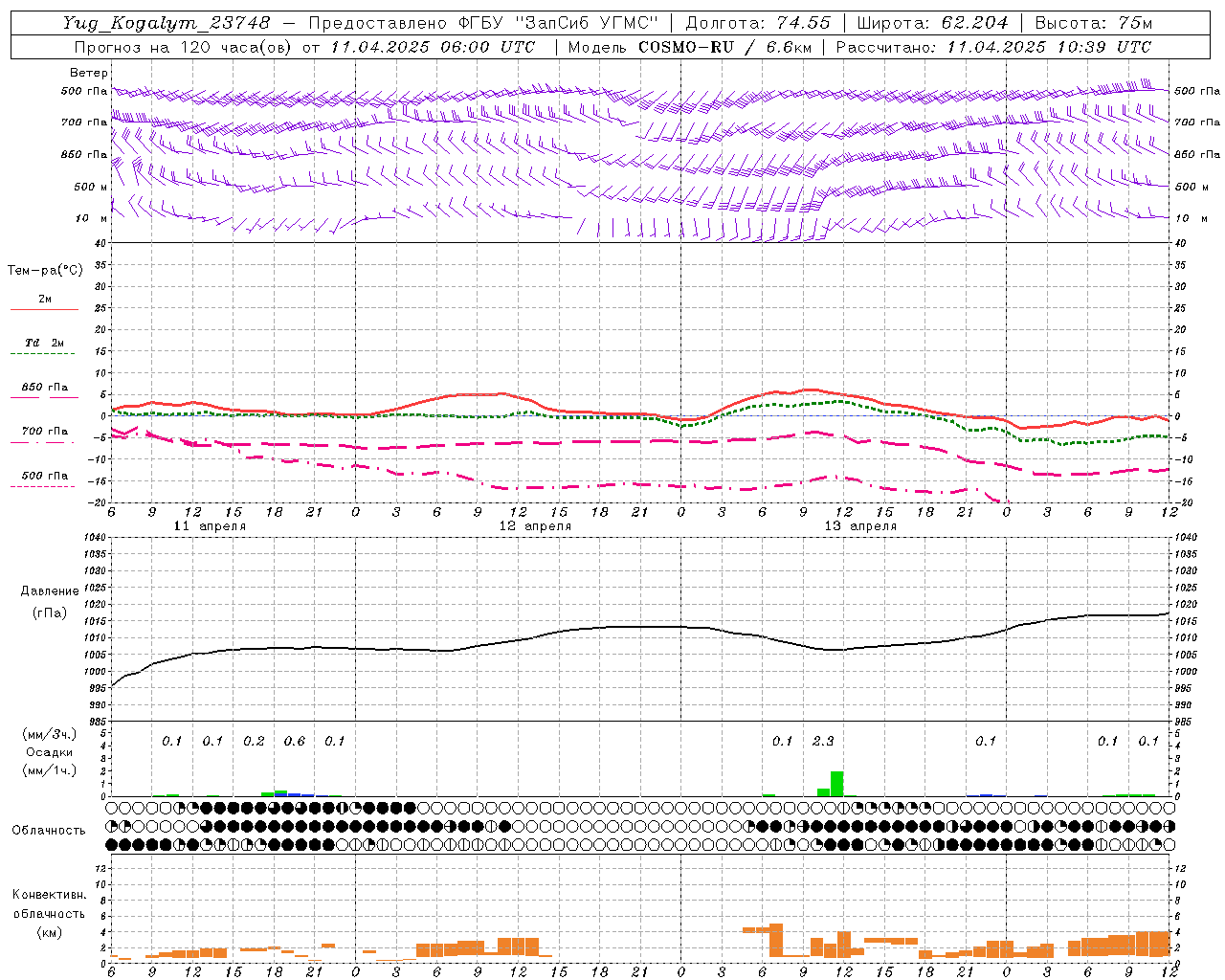Click the Долгота: 74.55 header field
Screen dimensions: 1225x980
pyautogui.click(x=758, y=23)
